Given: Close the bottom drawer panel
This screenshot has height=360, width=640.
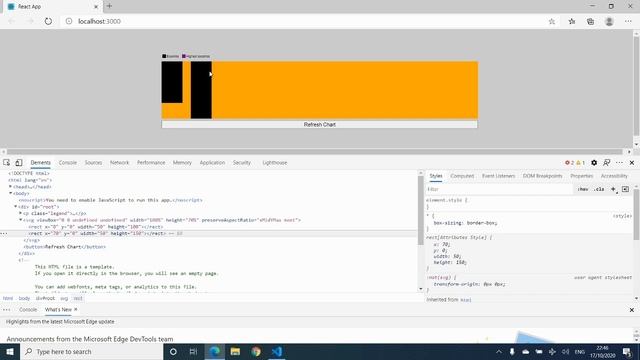Looking at the screenshot, I should [x=631, y=310].
